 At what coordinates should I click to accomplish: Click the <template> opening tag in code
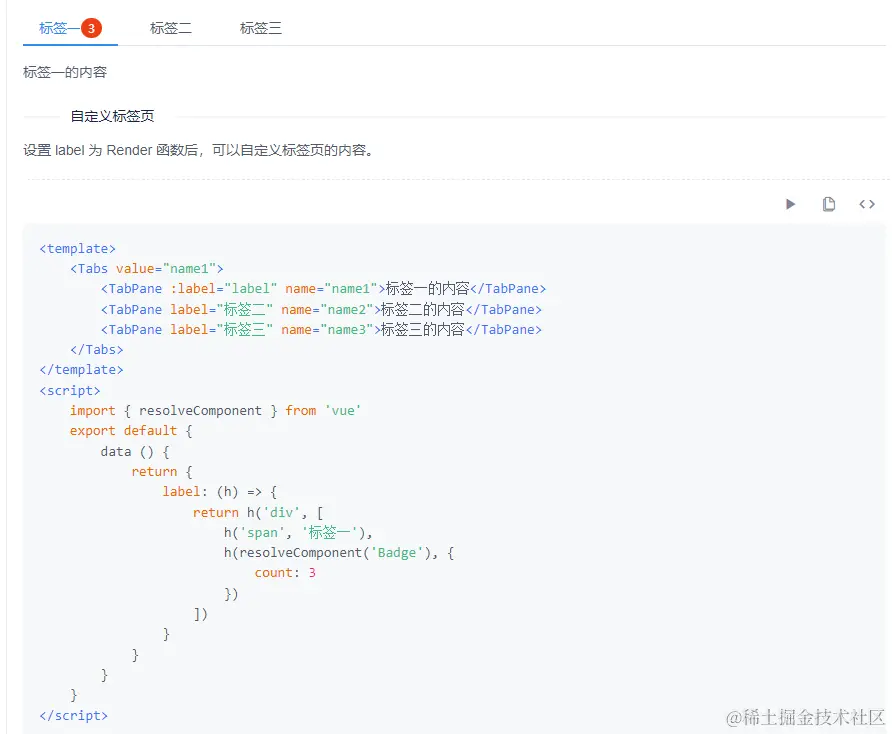[x=77, y=248]
